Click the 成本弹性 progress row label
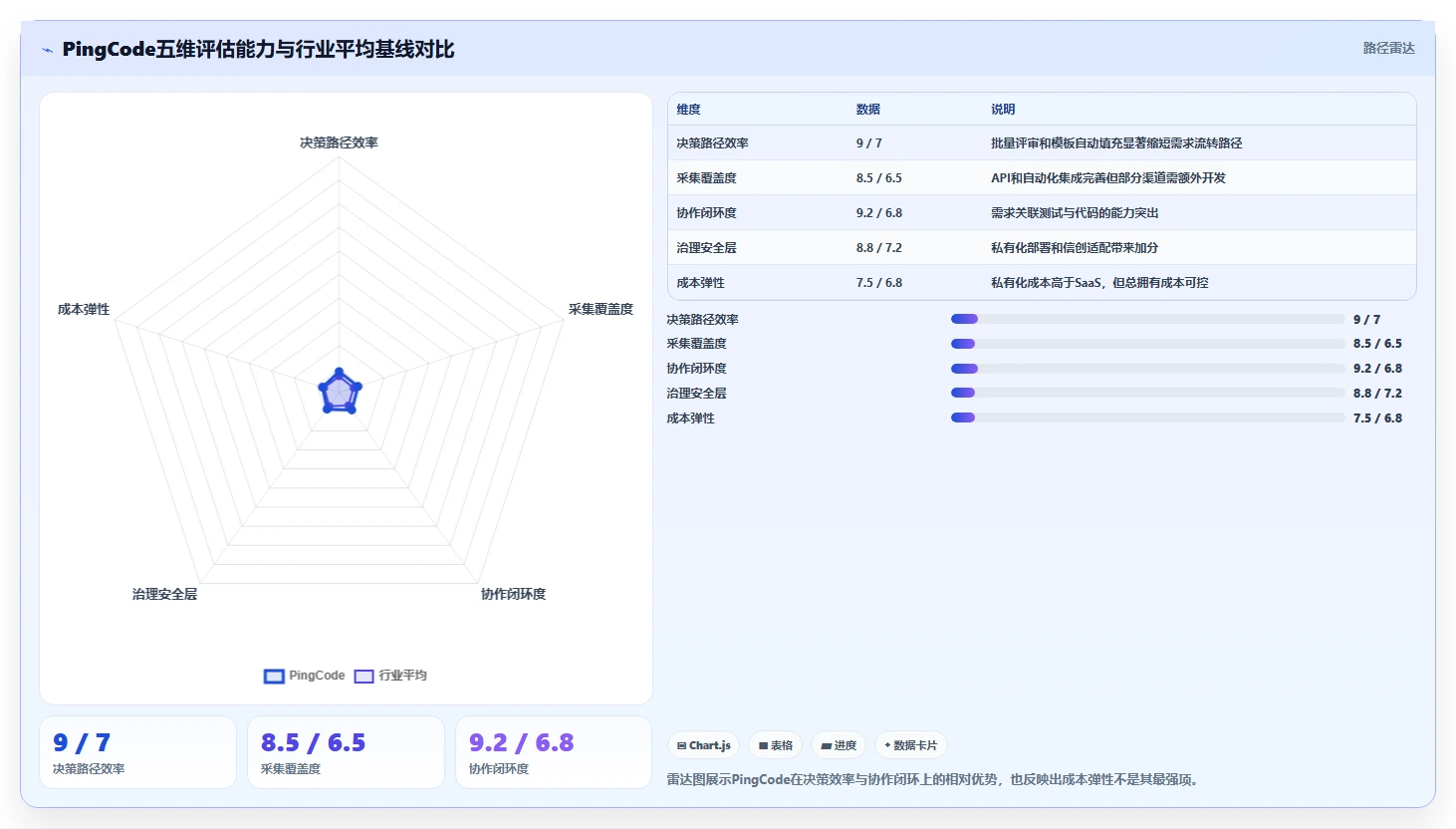 691,418
